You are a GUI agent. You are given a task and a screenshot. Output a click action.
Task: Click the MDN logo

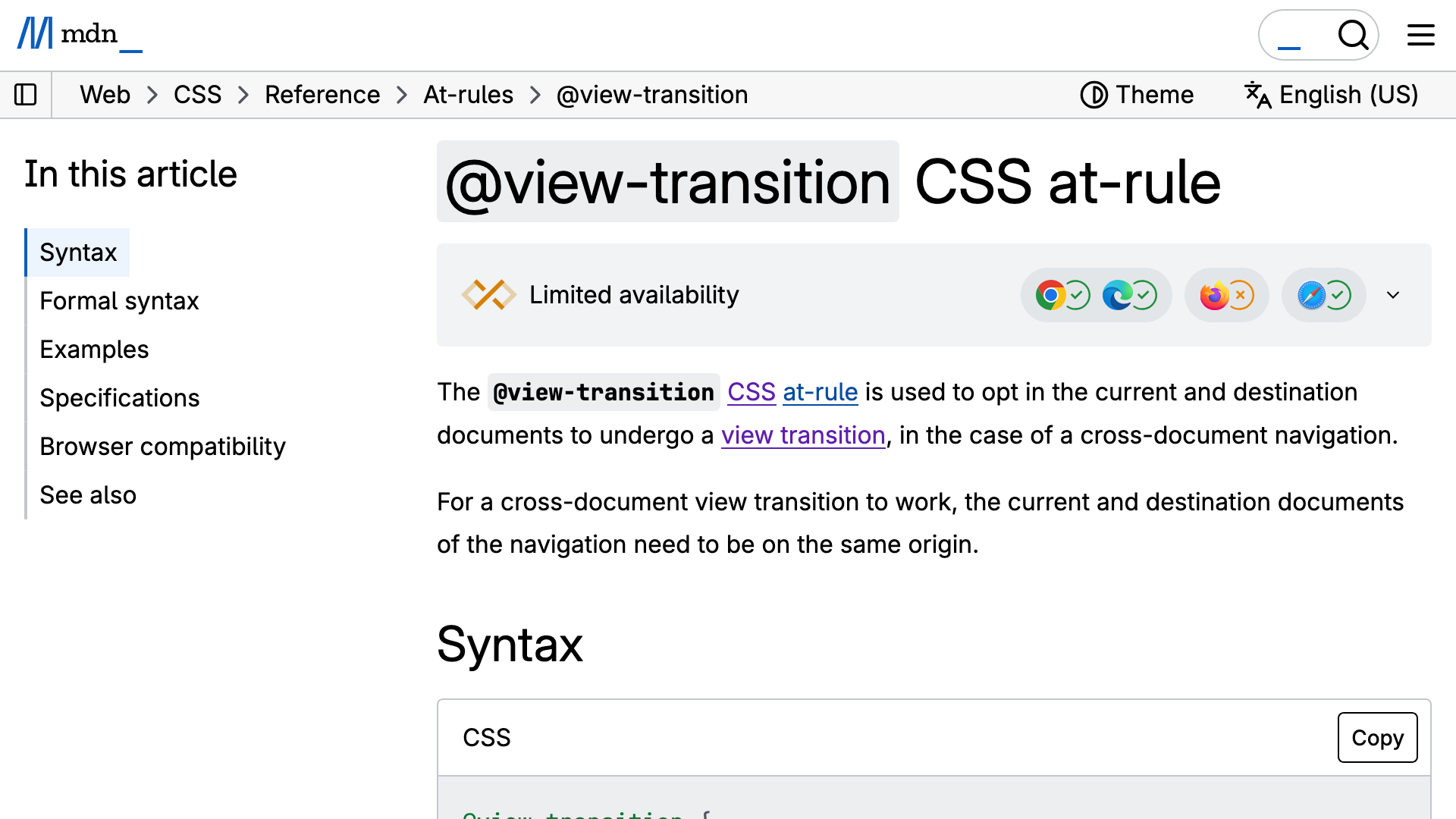click(80, 34)
